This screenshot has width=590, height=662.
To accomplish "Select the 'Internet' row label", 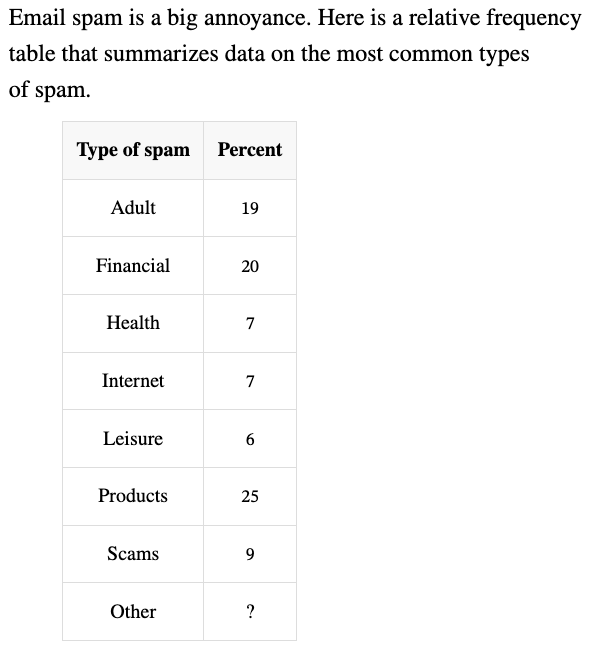I will tap(133, 381).
